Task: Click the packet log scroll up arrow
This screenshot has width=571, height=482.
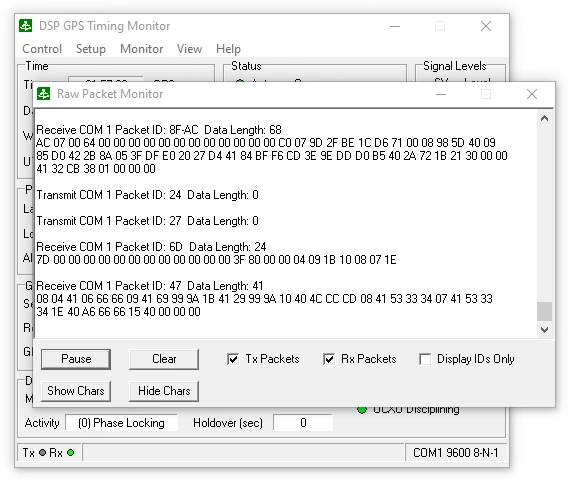Action: [x=544, y=118]
